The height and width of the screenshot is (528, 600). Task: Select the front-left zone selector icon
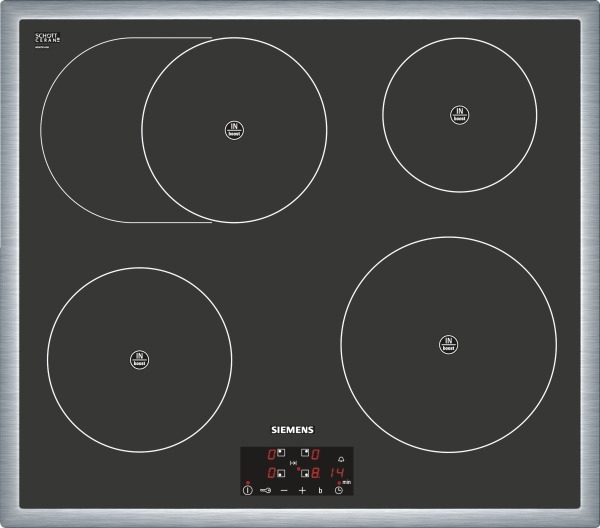tap(282, 472)
